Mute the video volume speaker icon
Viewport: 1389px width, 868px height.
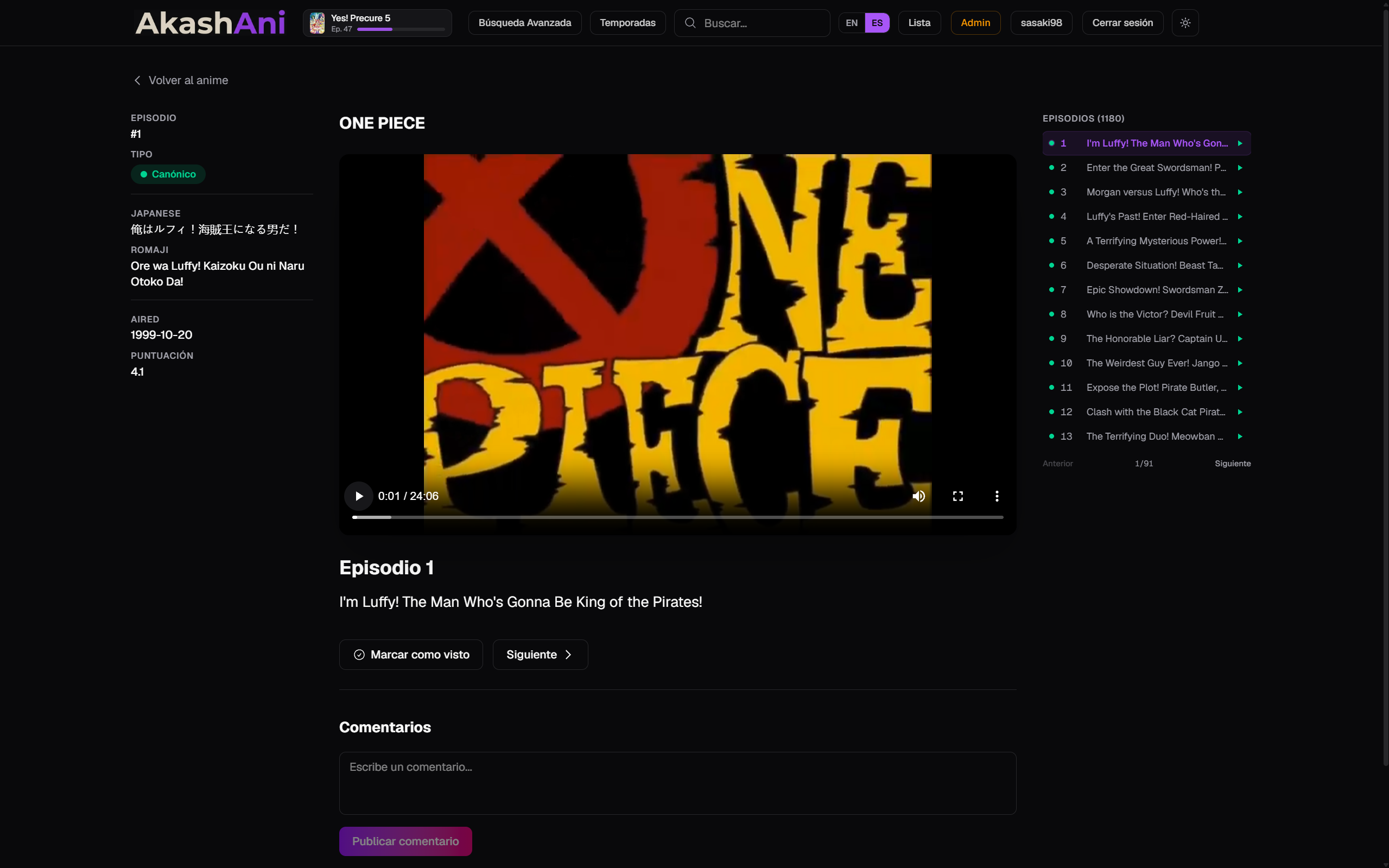[919, 496]
